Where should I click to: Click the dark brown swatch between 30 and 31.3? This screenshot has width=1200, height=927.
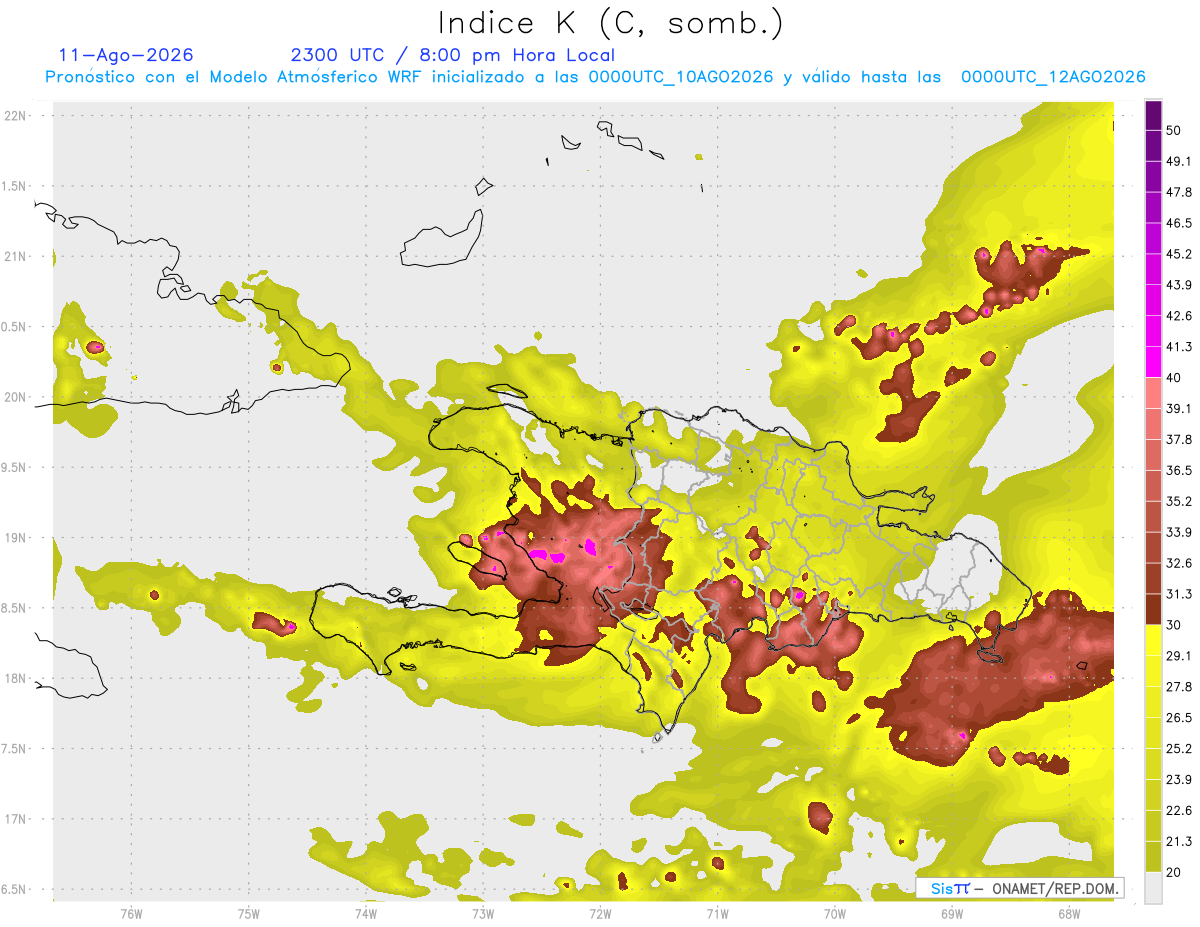point(1153,610)
